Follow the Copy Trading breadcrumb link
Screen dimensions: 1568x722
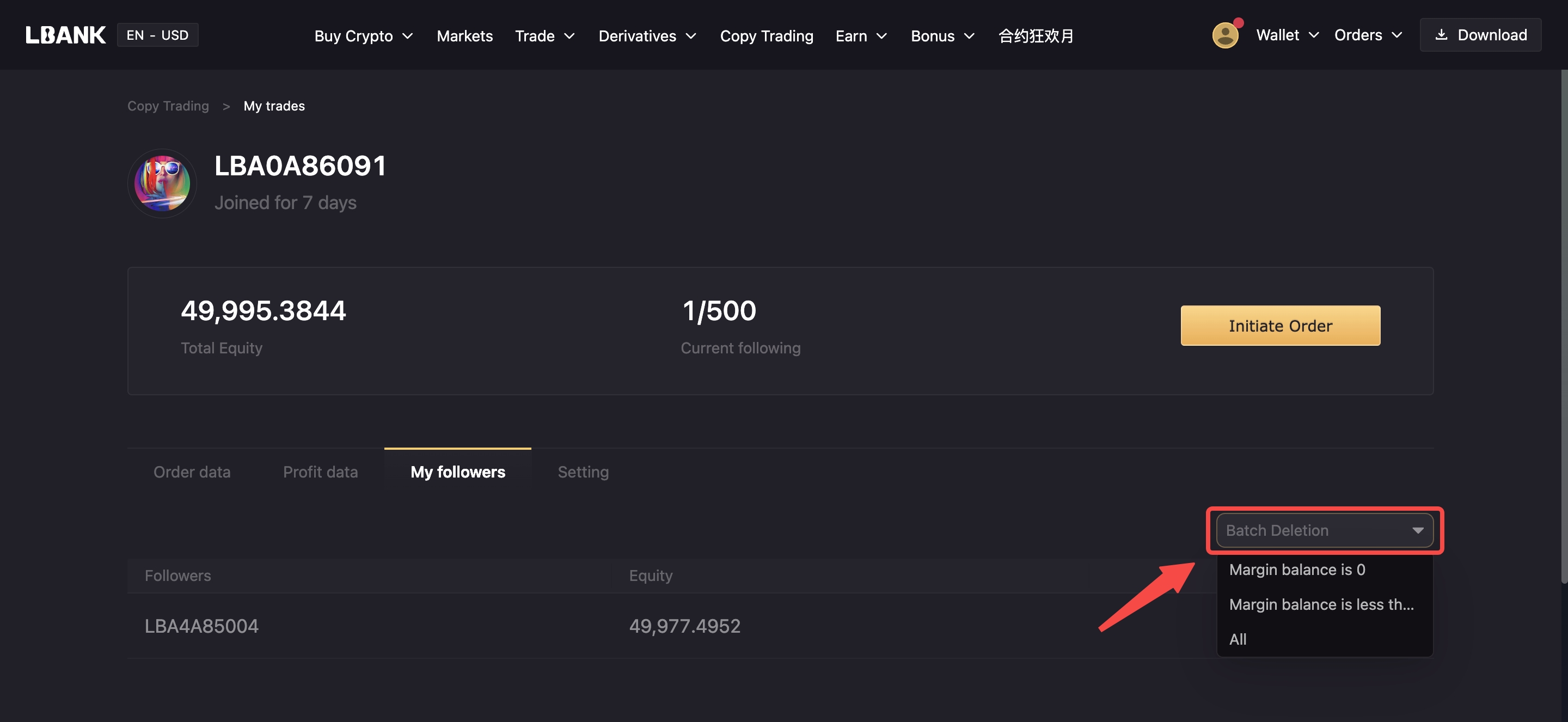tap(168, 106)
